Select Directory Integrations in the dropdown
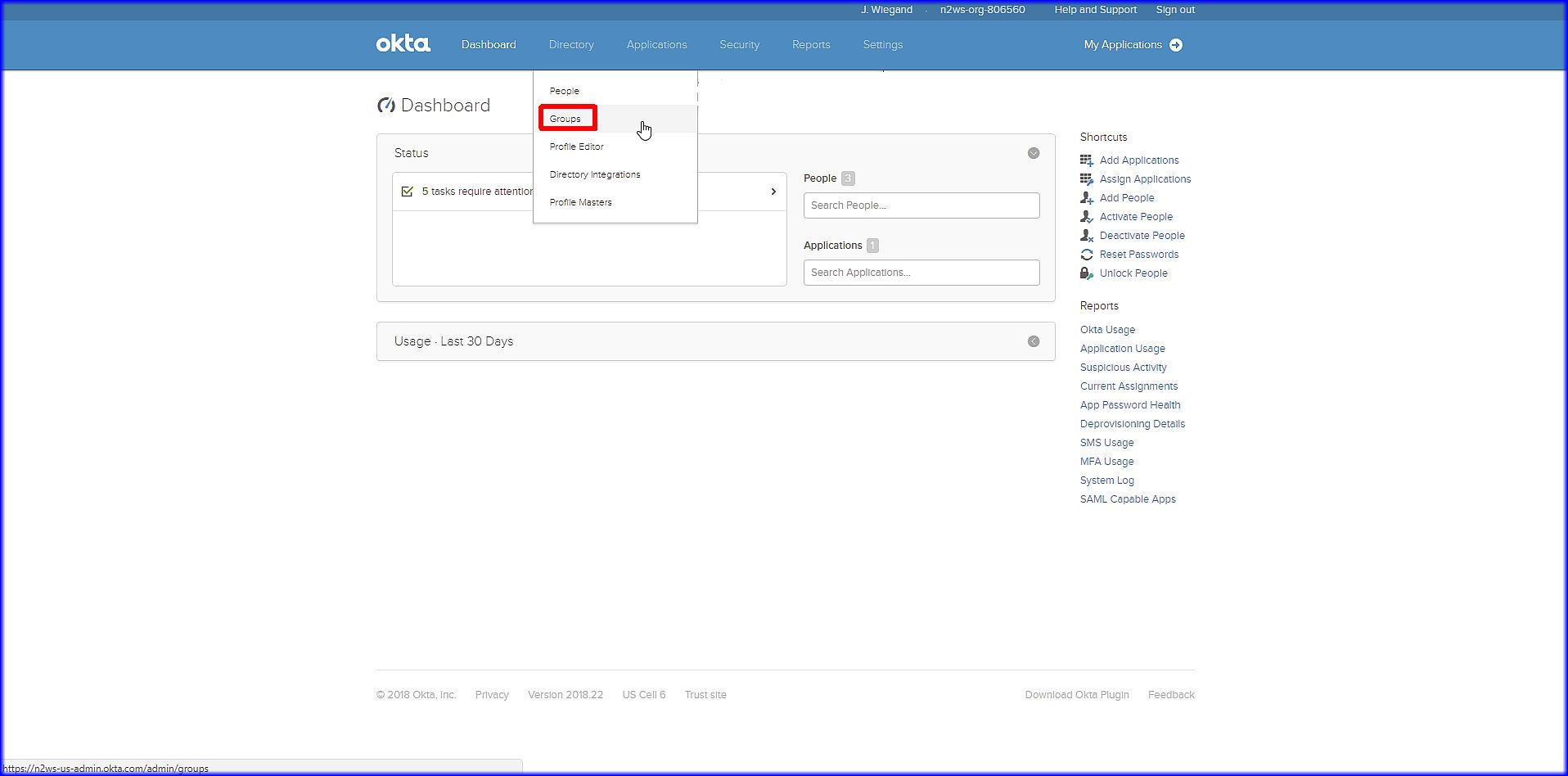Image resolution: width=1568 pixels, height=776 pixels. click(x=595, y=174)
